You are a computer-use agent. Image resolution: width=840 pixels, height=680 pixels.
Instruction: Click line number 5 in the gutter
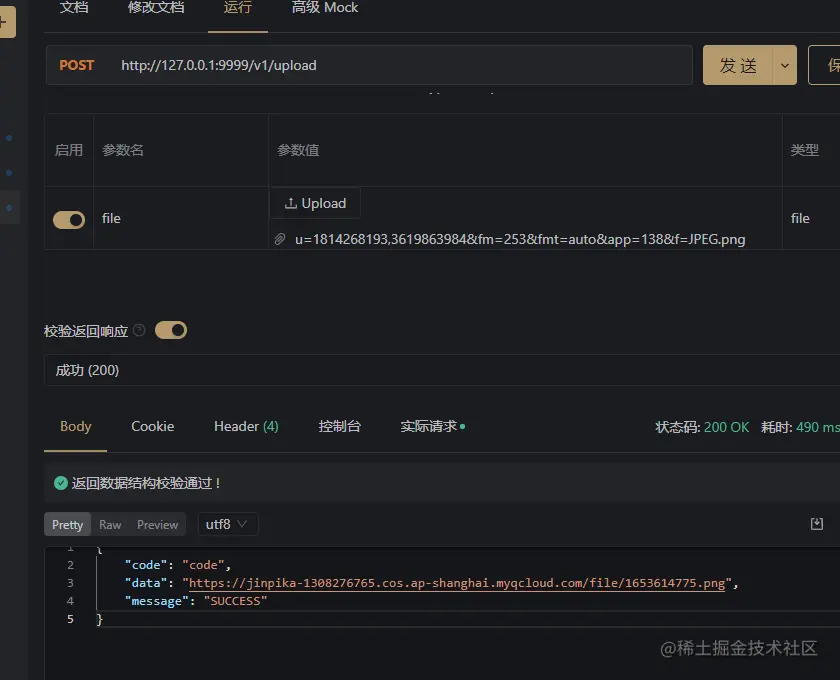pos(70,619)
